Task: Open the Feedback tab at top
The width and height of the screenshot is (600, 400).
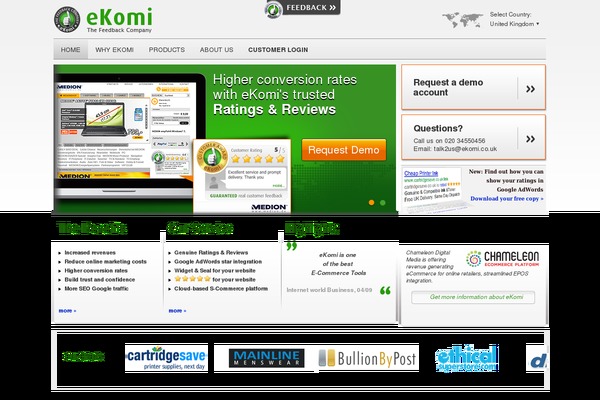Action: tap(302, 8)
